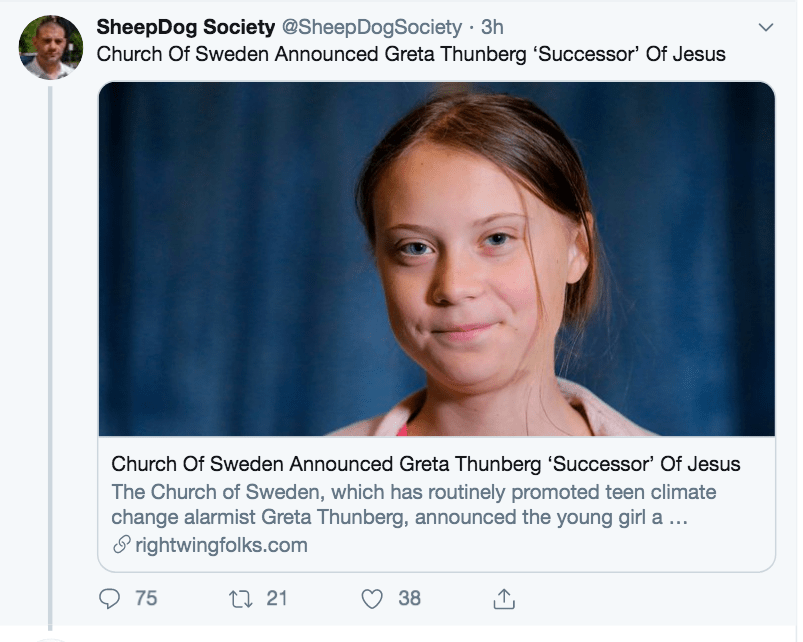Click the chain link icon beside rightwingfolks.com

tap(121, 546)
